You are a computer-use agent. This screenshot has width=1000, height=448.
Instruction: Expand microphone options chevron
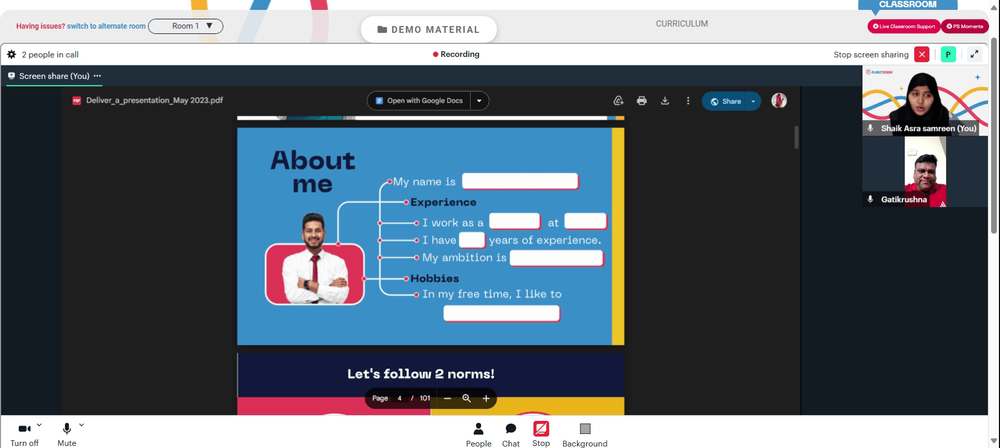click(81, 424)
